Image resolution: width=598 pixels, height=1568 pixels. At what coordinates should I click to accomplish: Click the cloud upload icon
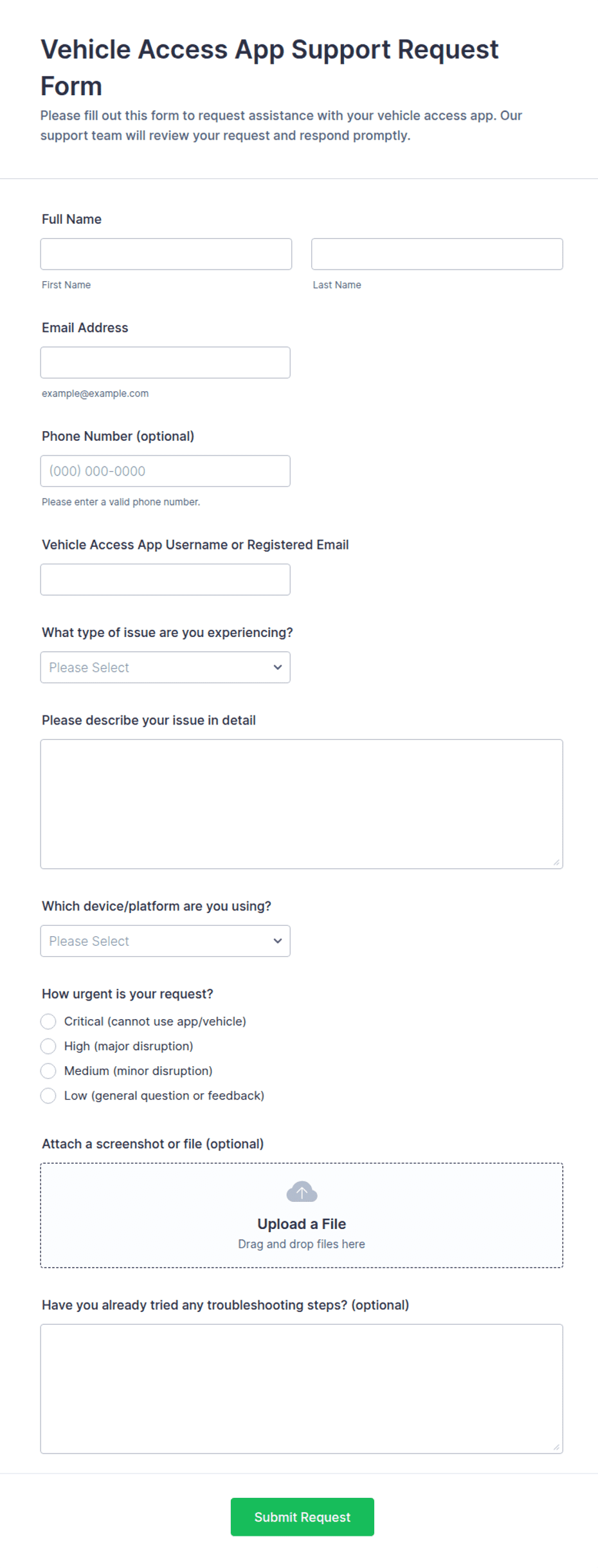click(302, 1192)
